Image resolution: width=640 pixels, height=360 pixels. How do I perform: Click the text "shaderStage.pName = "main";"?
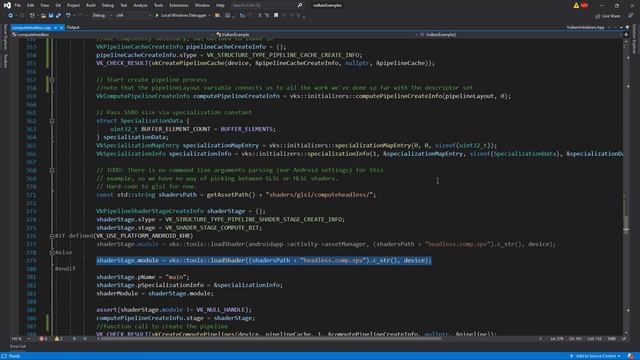pos(143,277)
